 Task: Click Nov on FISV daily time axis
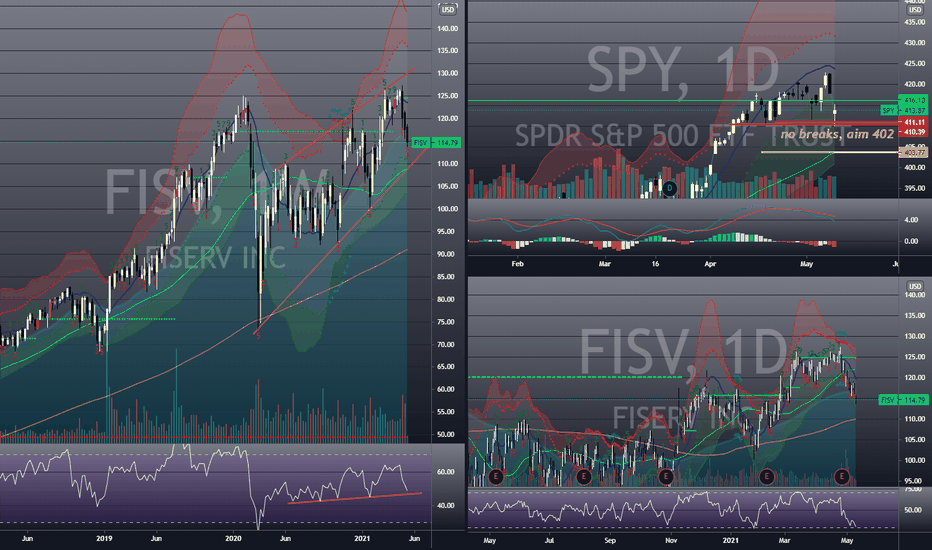671,540
